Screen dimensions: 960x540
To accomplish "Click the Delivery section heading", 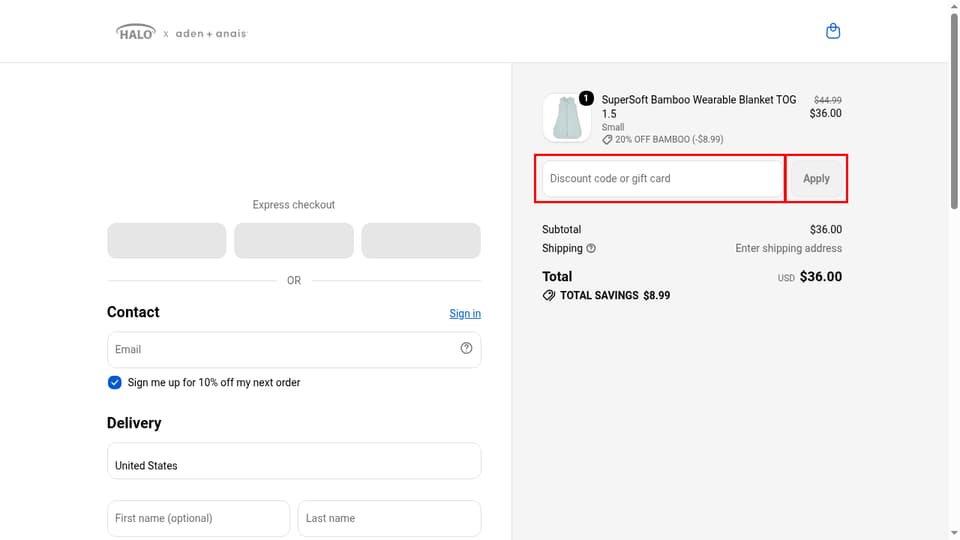I will tap(134, 423).
